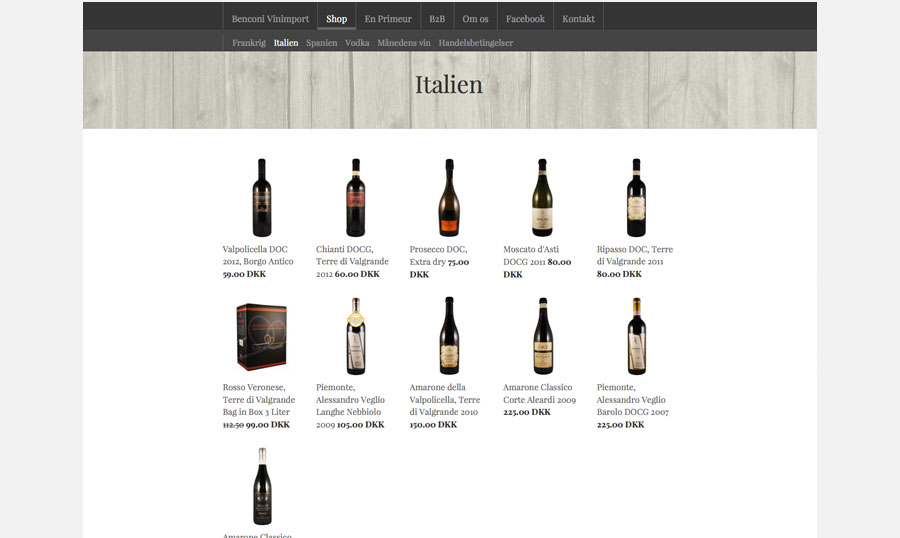Viewport: 900px width, 538px height.
Task: Open the Amarone Classico Corte Aleardi 2009 image
Action: click(x=542, y=336)
